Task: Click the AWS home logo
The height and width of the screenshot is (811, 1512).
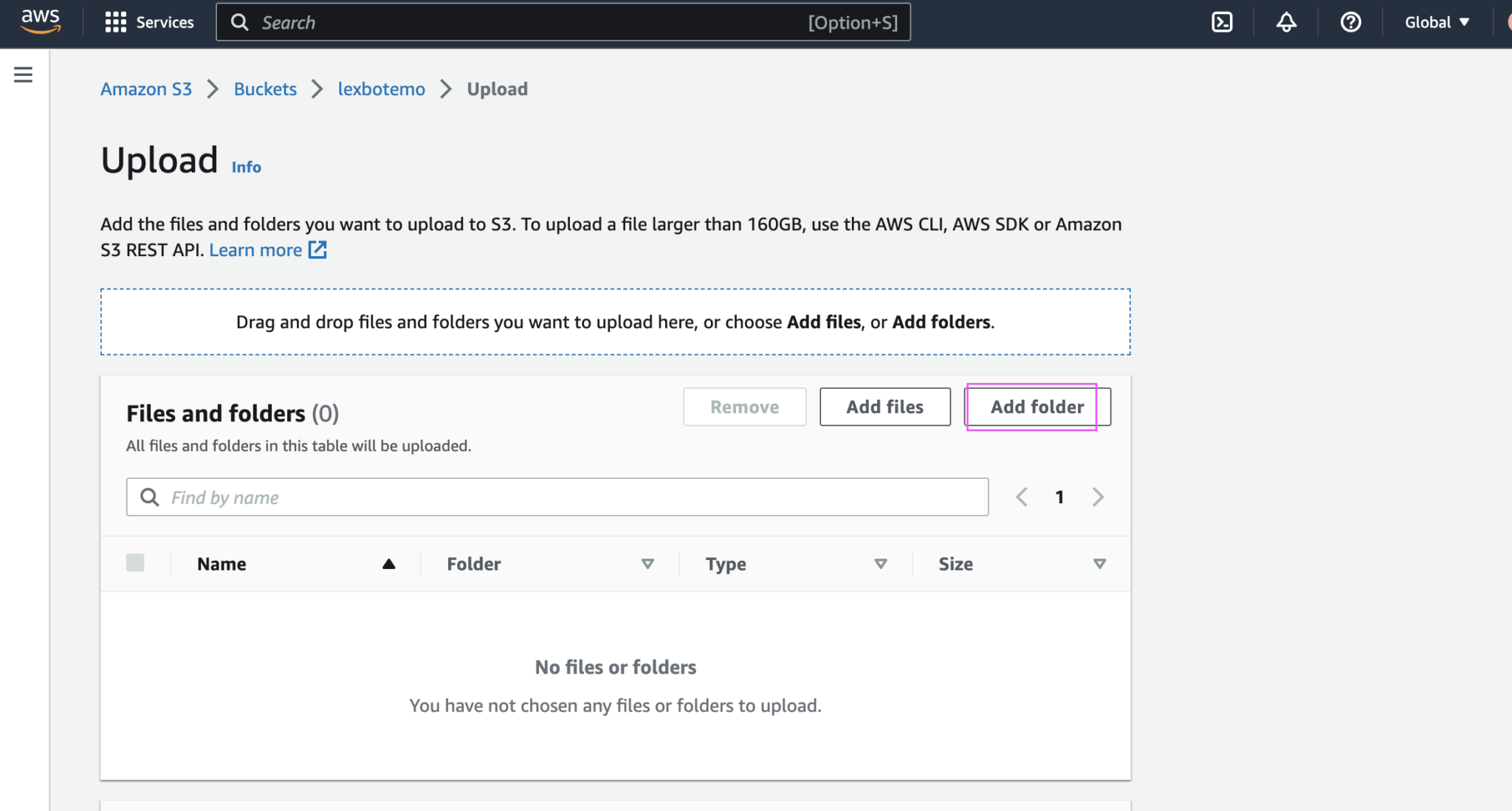Action: 41,22
